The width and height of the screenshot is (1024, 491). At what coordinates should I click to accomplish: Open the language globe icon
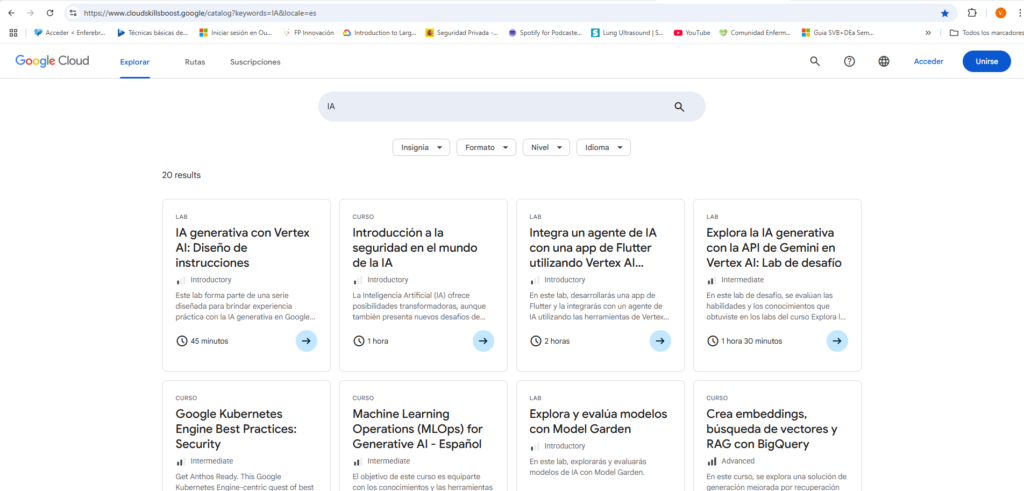884,61
